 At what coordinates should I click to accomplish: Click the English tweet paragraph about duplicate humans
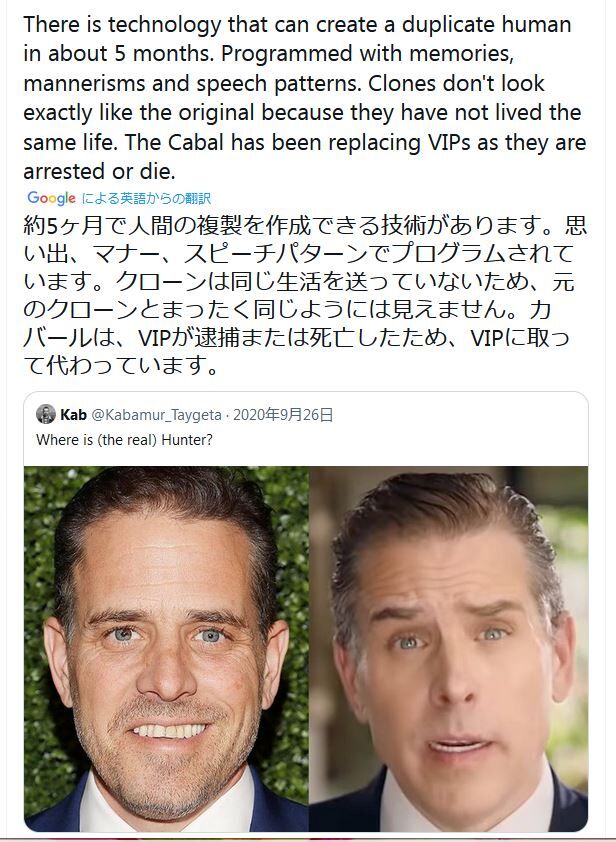[x=305, y=98]
